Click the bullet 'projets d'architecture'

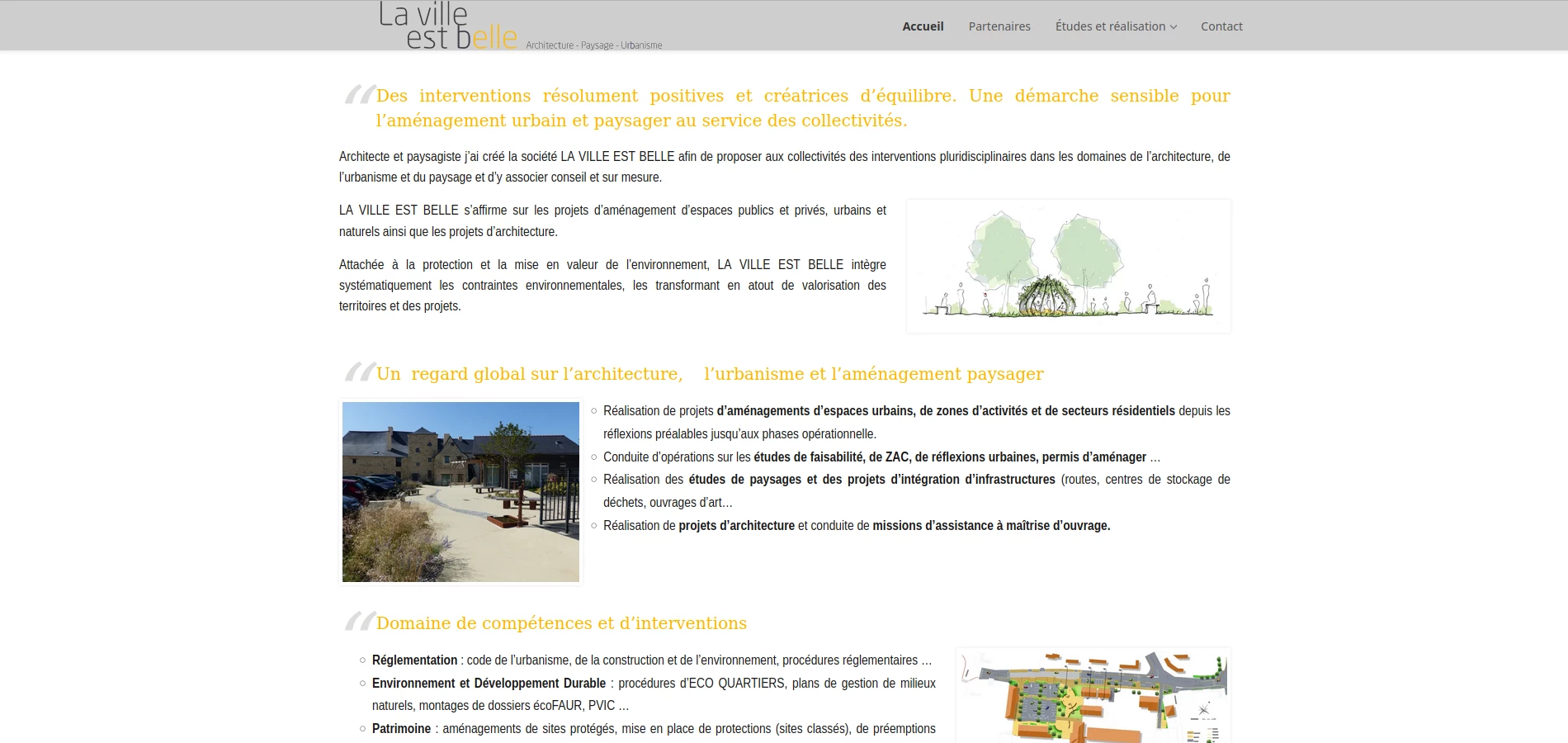pyautogui.click(x=736, y=526)
